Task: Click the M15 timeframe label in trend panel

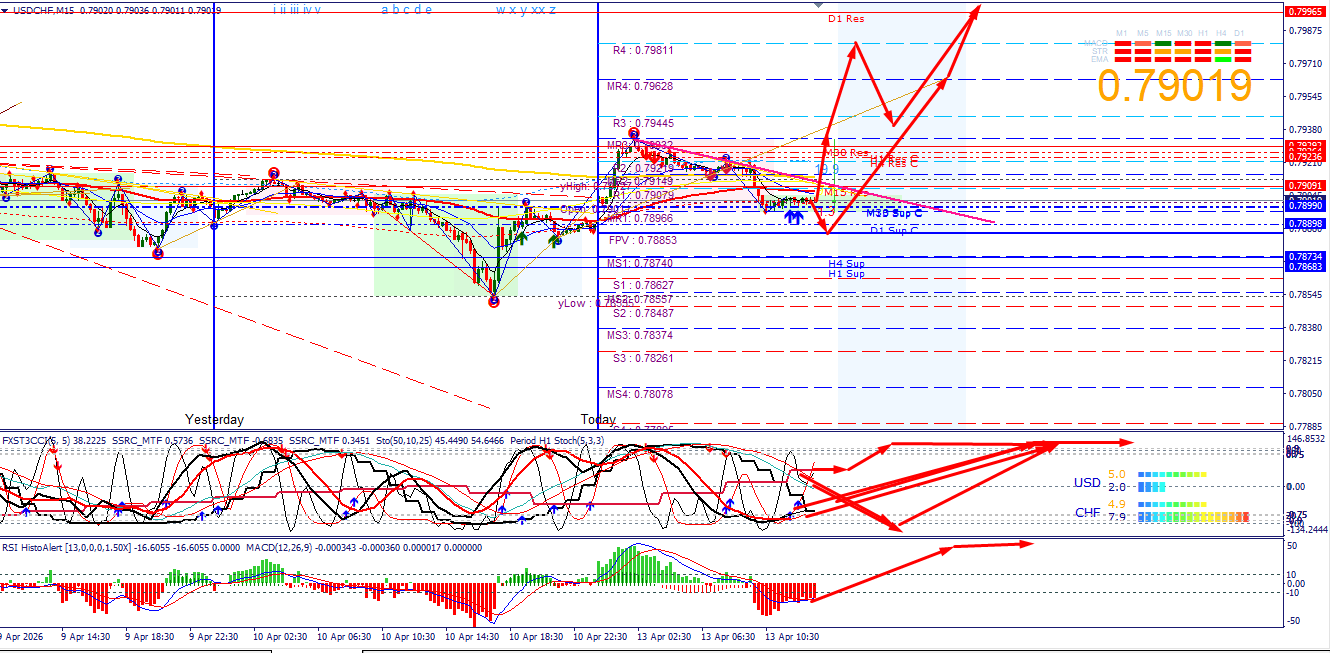Action: pos(1163,33)
